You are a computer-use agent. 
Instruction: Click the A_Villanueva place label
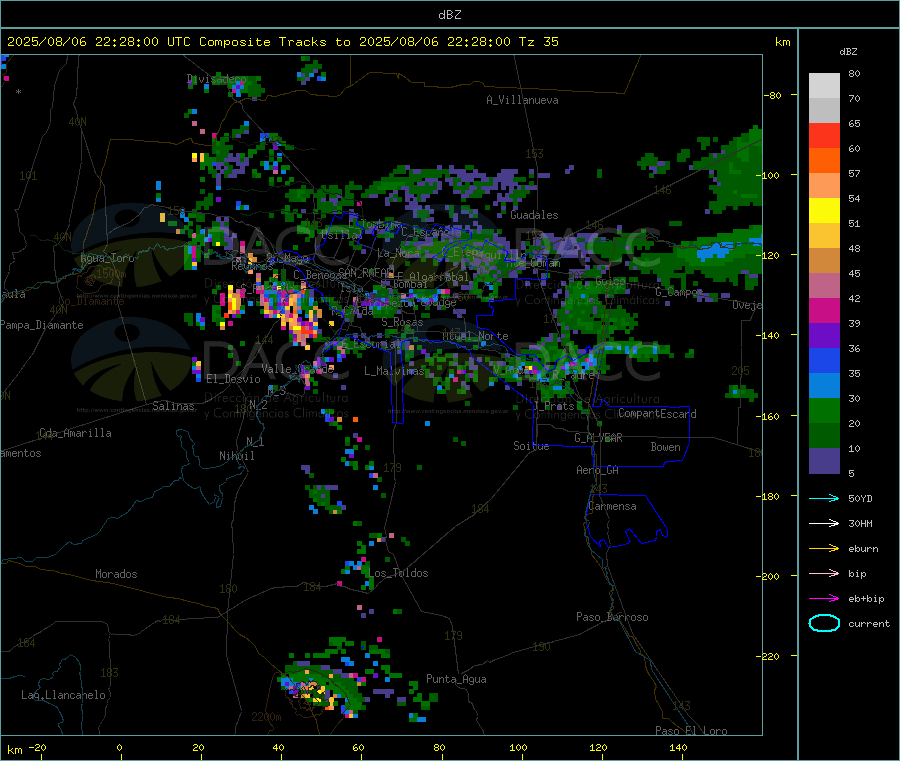pos(522,100)
